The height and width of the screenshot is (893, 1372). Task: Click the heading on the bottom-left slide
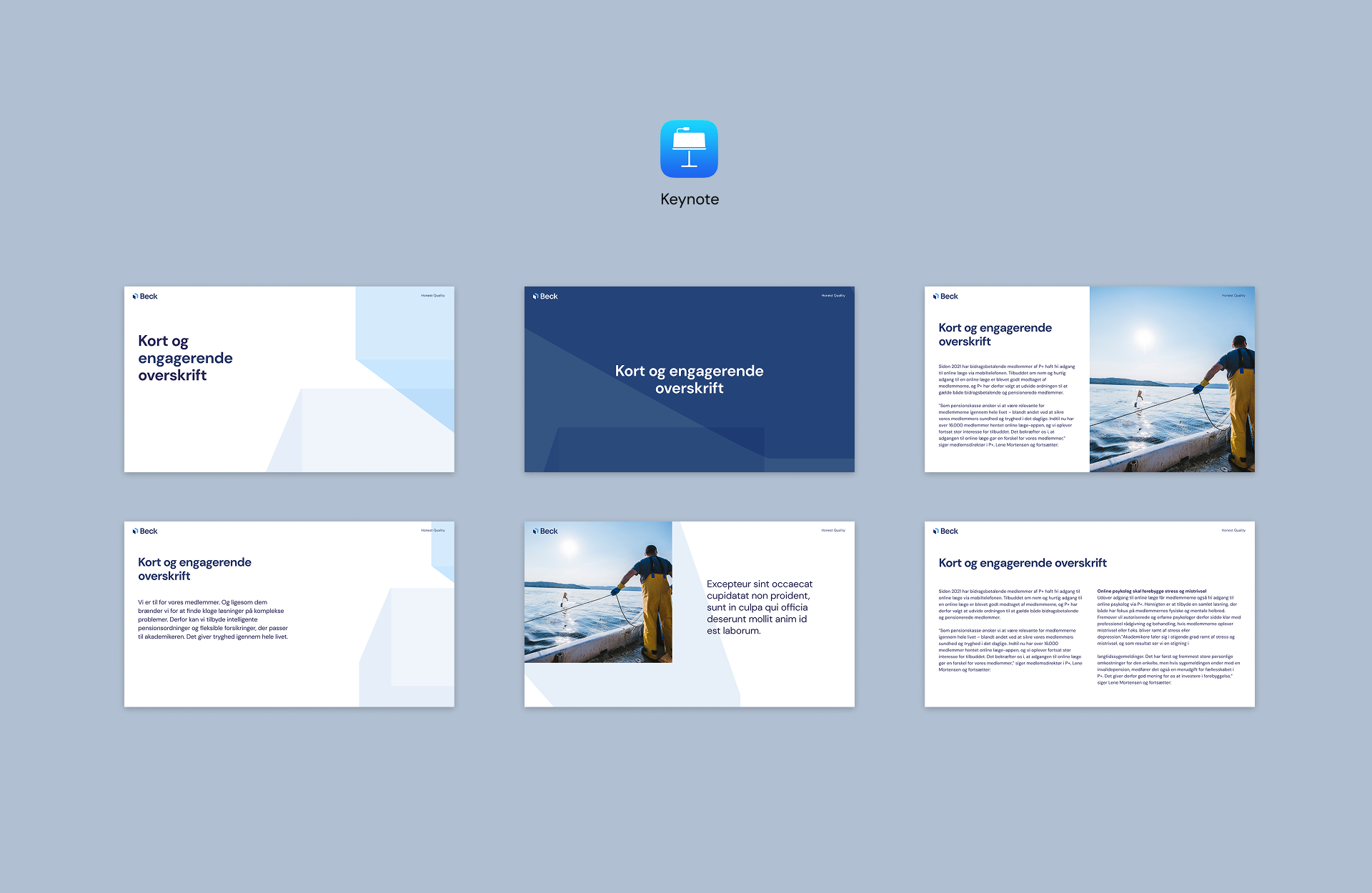pyautogui.click(x=194, y=569)
